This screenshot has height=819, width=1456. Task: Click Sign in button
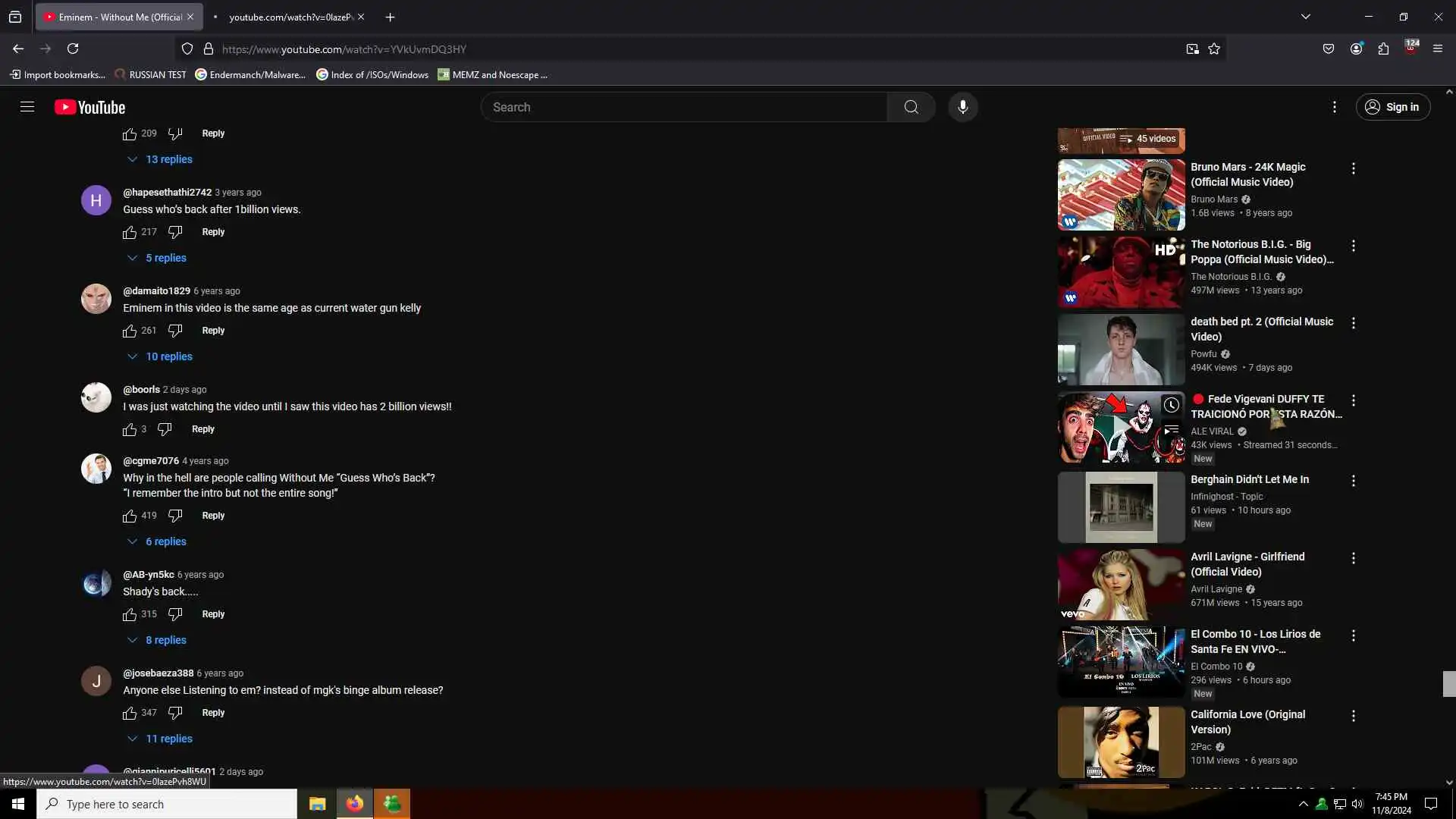coord(1392,107)
